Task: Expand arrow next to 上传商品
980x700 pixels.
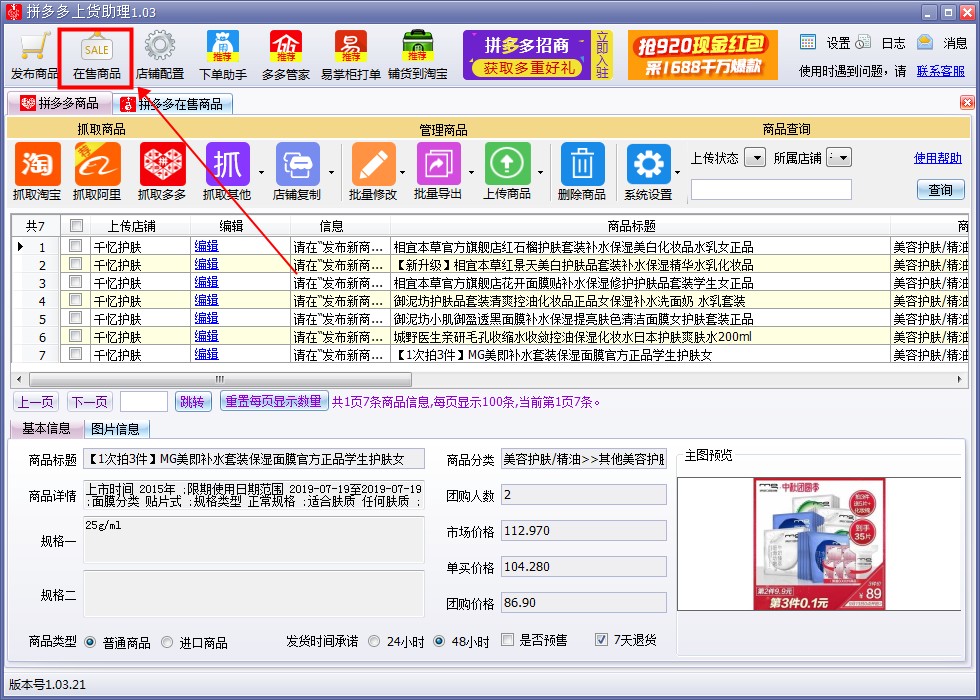Action: tap(540, 173)
